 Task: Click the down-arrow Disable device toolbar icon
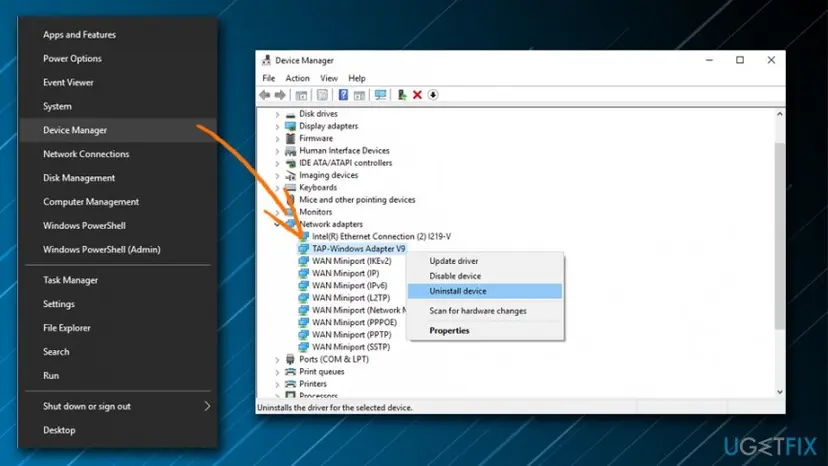(x=433, y=95)
